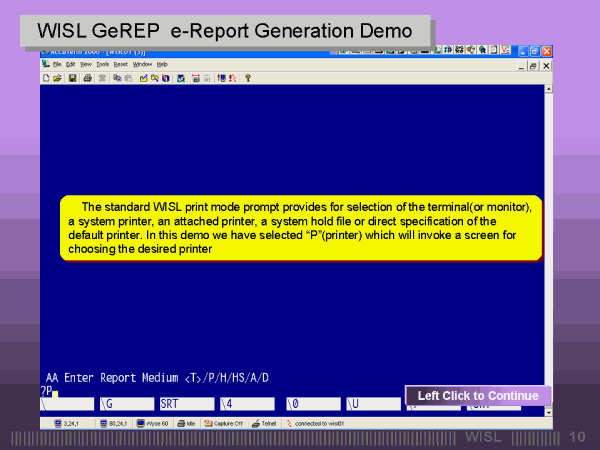Open the Window menu
600x450 pixels.
click(x=142, y=64)
